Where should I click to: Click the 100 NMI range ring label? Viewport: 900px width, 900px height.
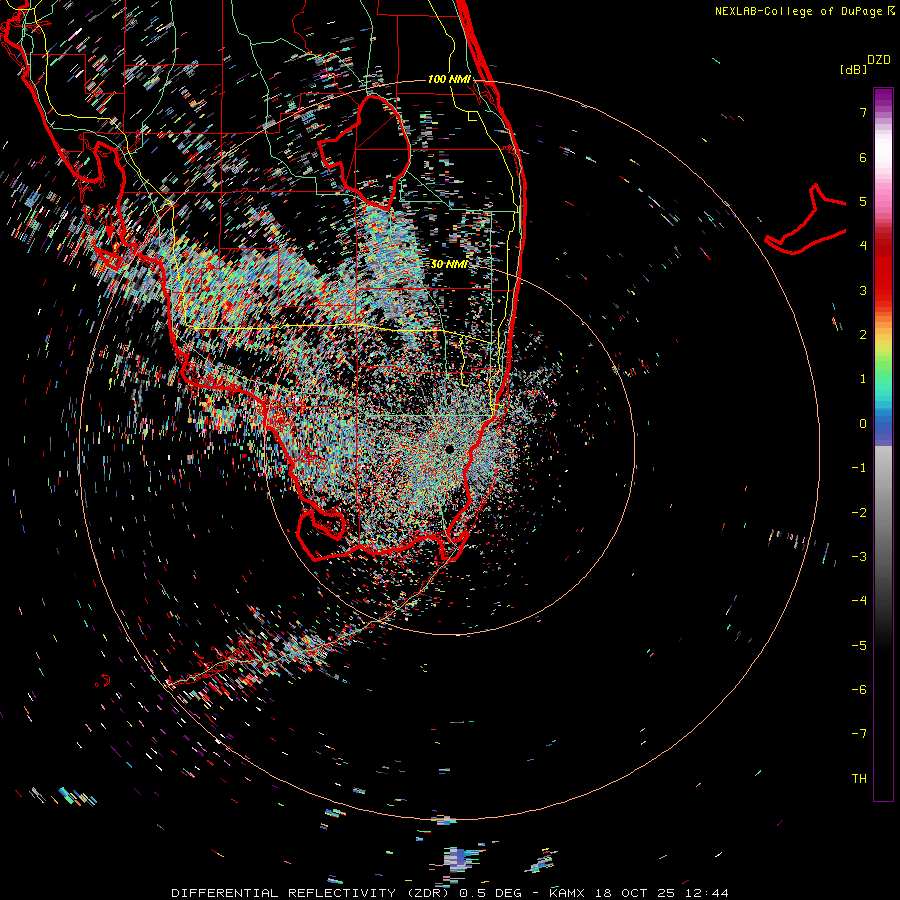pos(449,79)
